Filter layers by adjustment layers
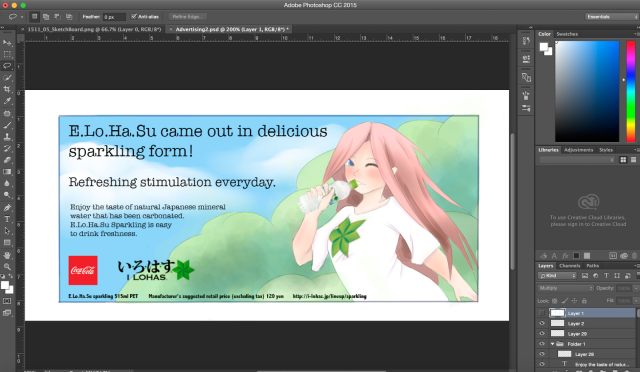640x372 pixels. tap(596, 276)
